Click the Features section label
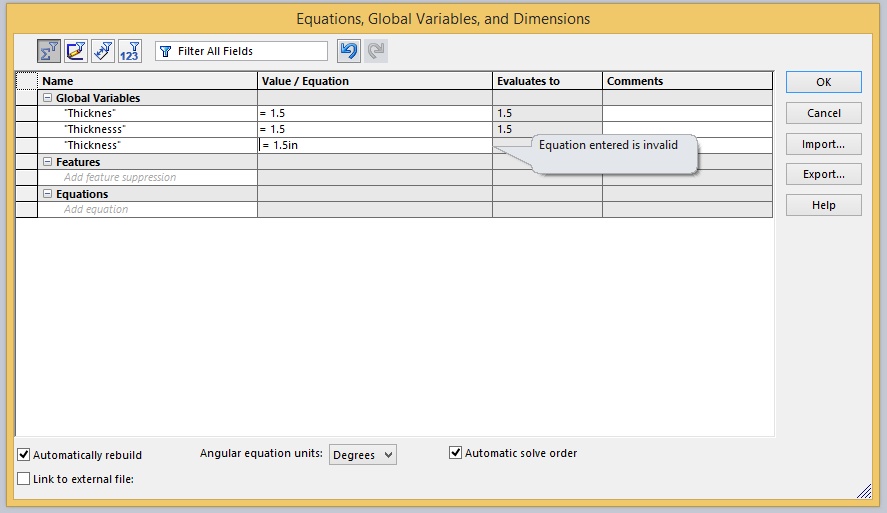The height and width of the screenshot is (513, 887). point(78,162)
